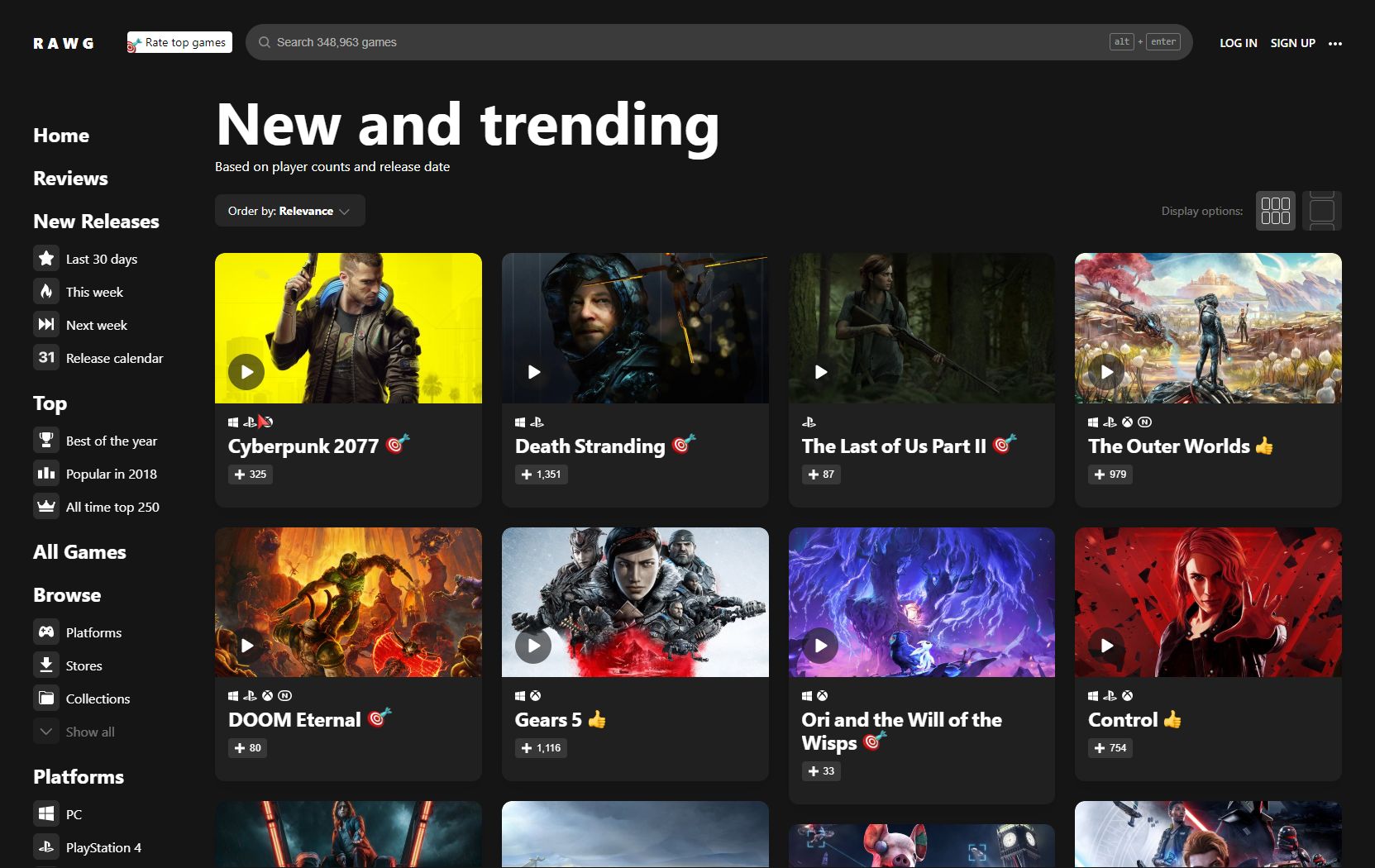The height and width of the screenshot is (868, 1375).
Task: Open the Top heading in sidebar
Action: tap(50, 403)
